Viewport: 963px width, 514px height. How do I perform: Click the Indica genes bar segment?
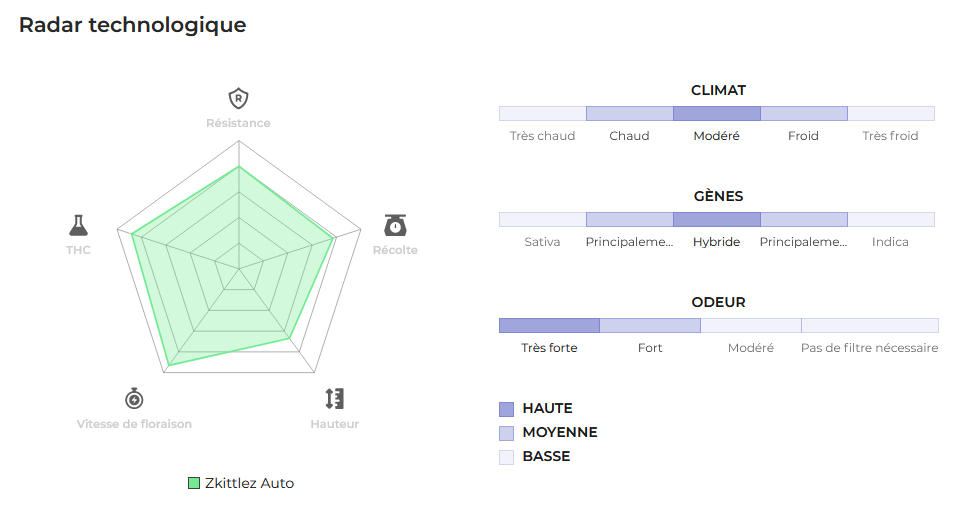pyautogui.click(x=890, y=219)
